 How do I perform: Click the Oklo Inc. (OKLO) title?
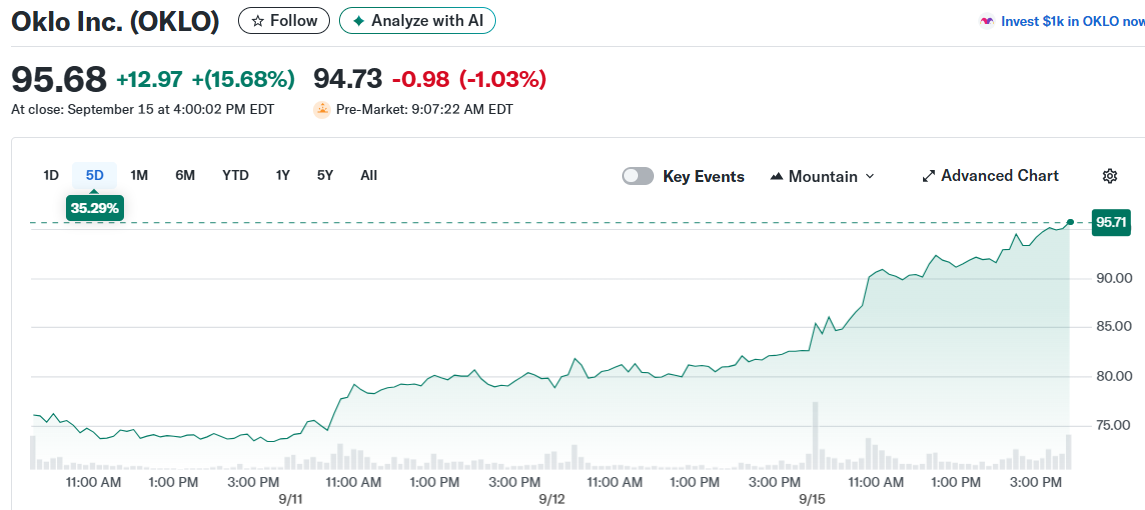click(x=115, y=21)
